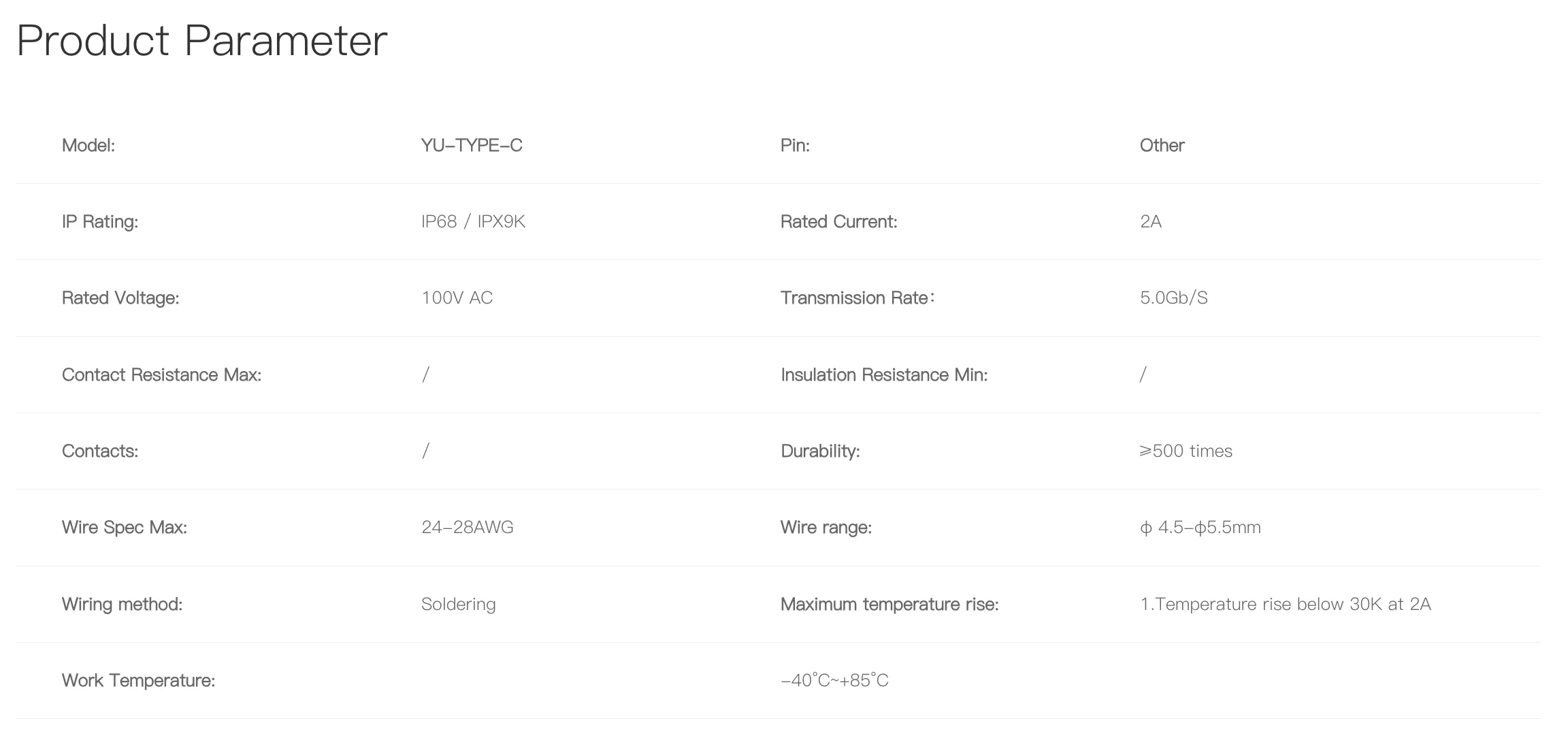Screen dimensions: 1568x738
Task: Click the Transmission Rate label
Action: [857, 298]
